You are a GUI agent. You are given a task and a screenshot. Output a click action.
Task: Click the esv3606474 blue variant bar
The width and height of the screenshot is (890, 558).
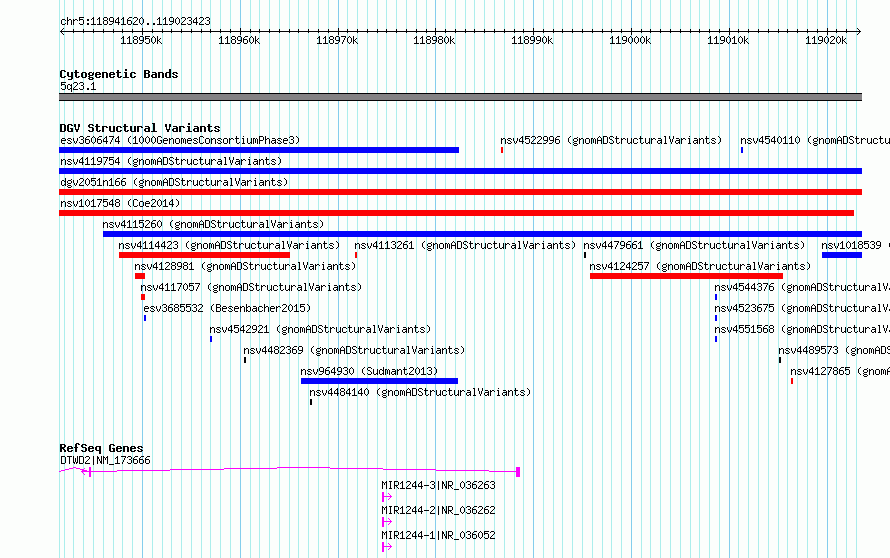pyautogui.click(x=259, y=150)
